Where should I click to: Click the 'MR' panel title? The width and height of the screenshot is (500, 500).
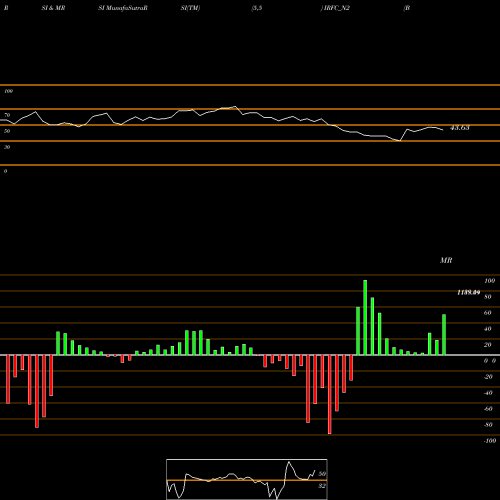click(x=446, y=260)
